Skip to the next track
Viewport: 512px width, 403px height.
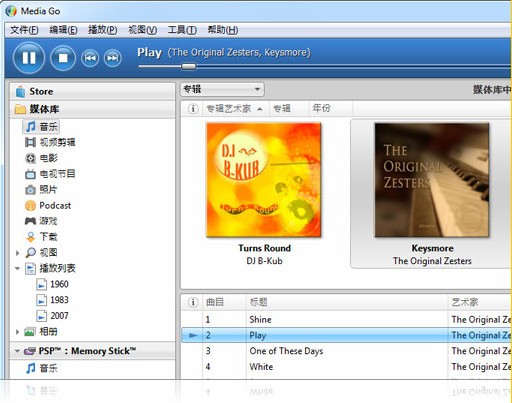click(112, 58)
